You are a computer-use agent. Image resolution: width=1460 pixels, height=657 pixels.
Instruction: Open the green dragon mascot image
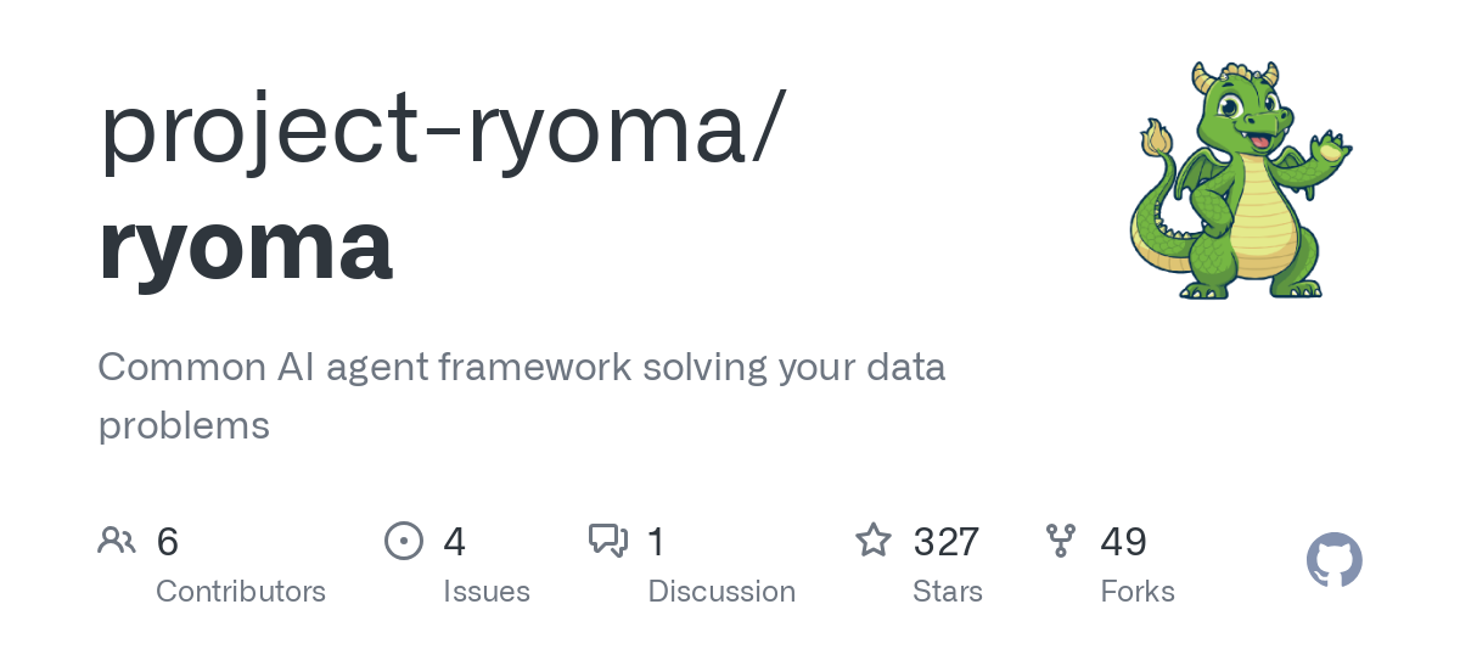coord(1239,181)
